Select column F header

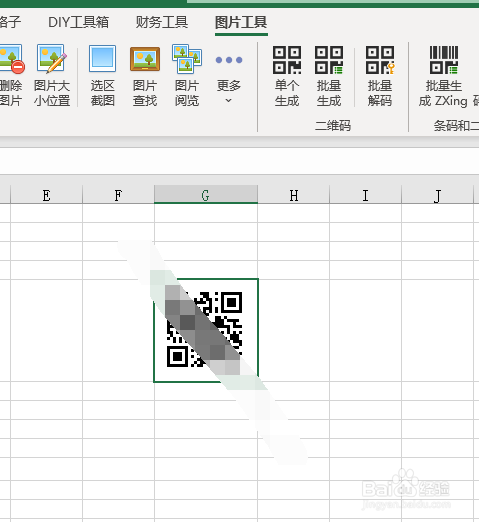pos(118,195)
